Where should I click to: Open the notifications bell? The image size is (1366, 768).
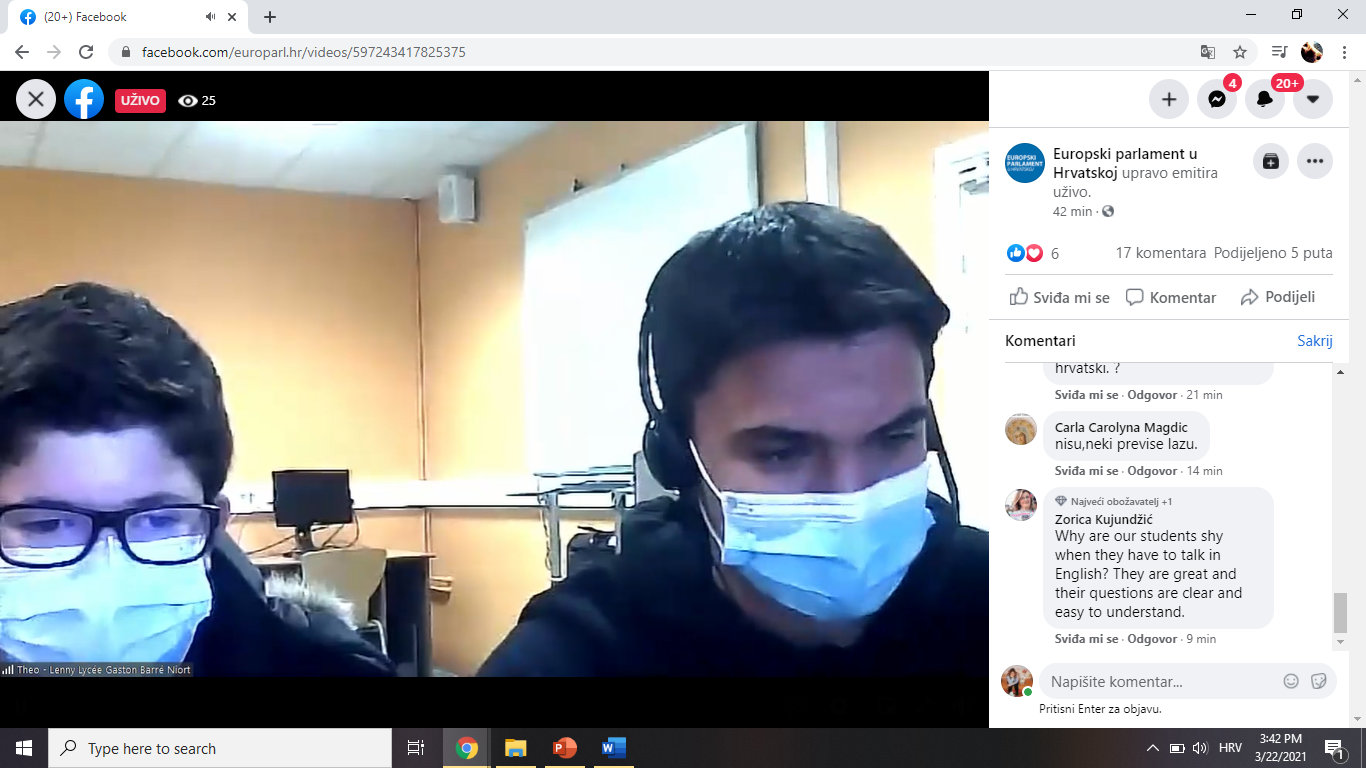pyautogui.click(x=1265, y=99)
